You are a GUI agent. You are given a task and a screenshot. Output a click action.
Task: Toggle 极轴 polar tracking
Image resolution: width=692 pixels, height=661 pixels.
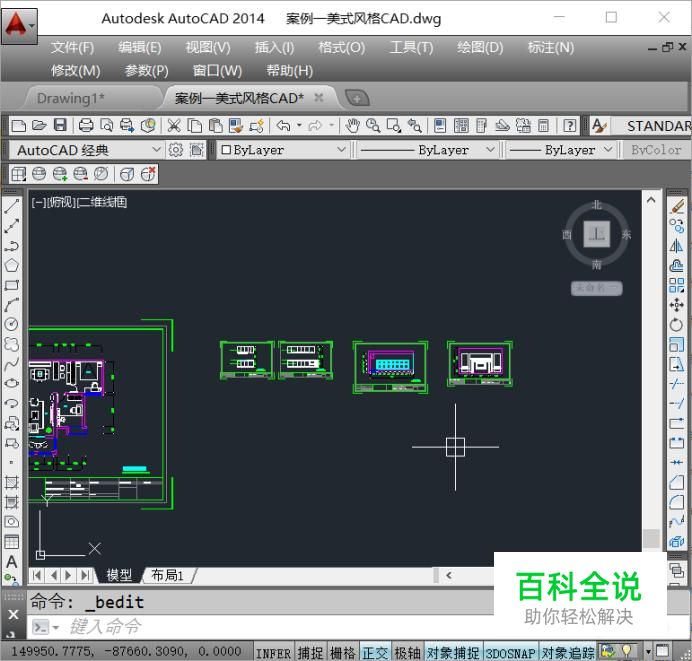pos(407,653)
